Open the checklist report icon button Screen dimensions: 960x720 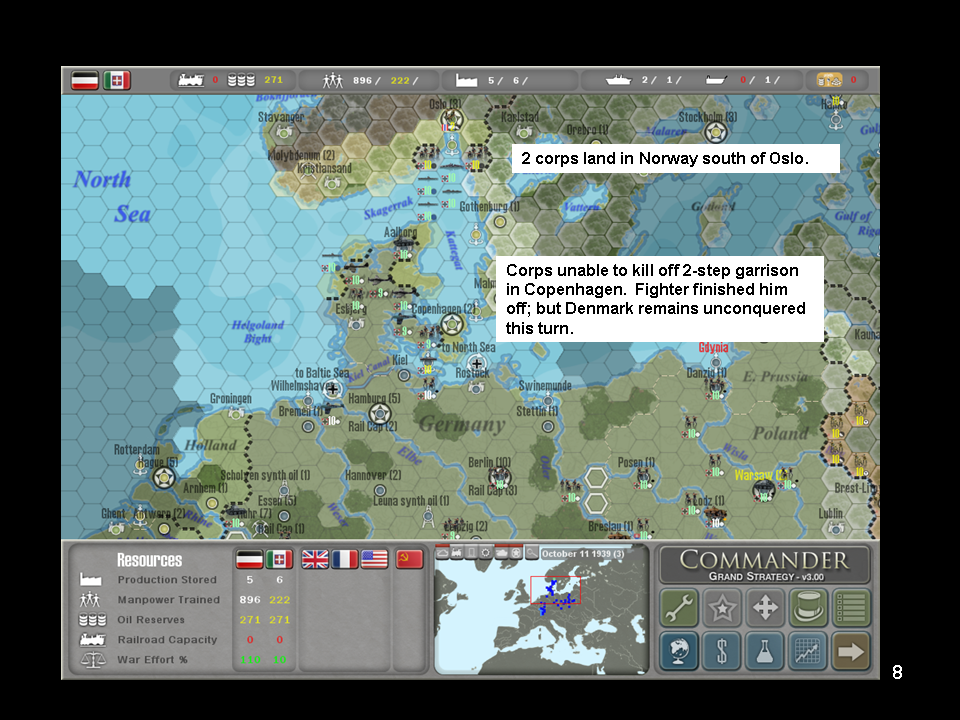click(851, 608)
